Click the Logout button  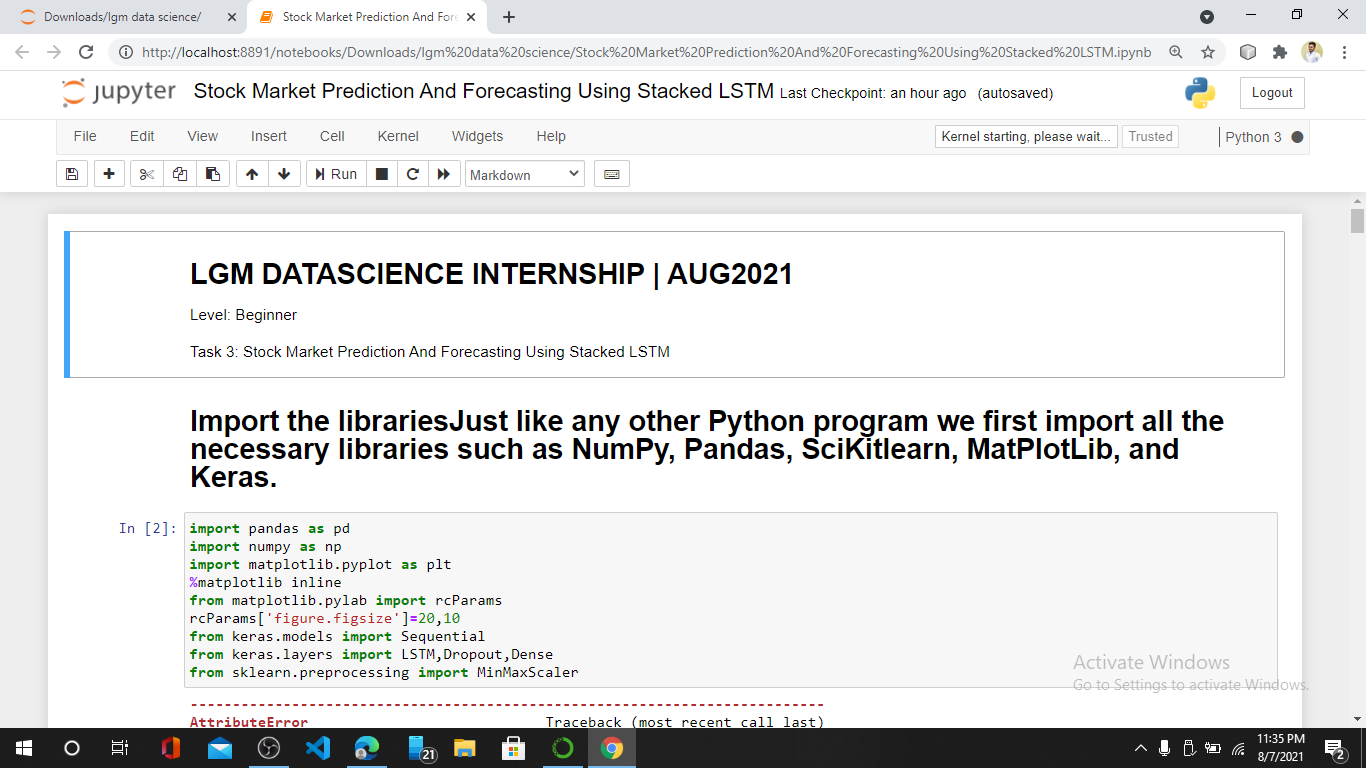coord(1271,92)
